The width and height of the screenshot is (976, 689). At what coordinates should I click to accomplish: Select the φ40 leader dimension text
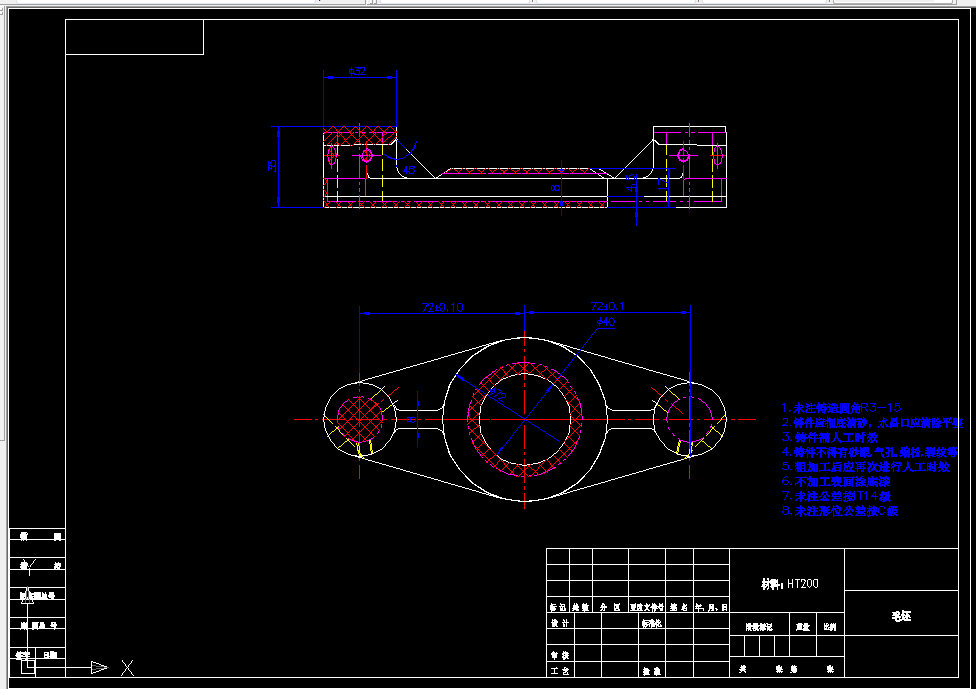point(606,322)
